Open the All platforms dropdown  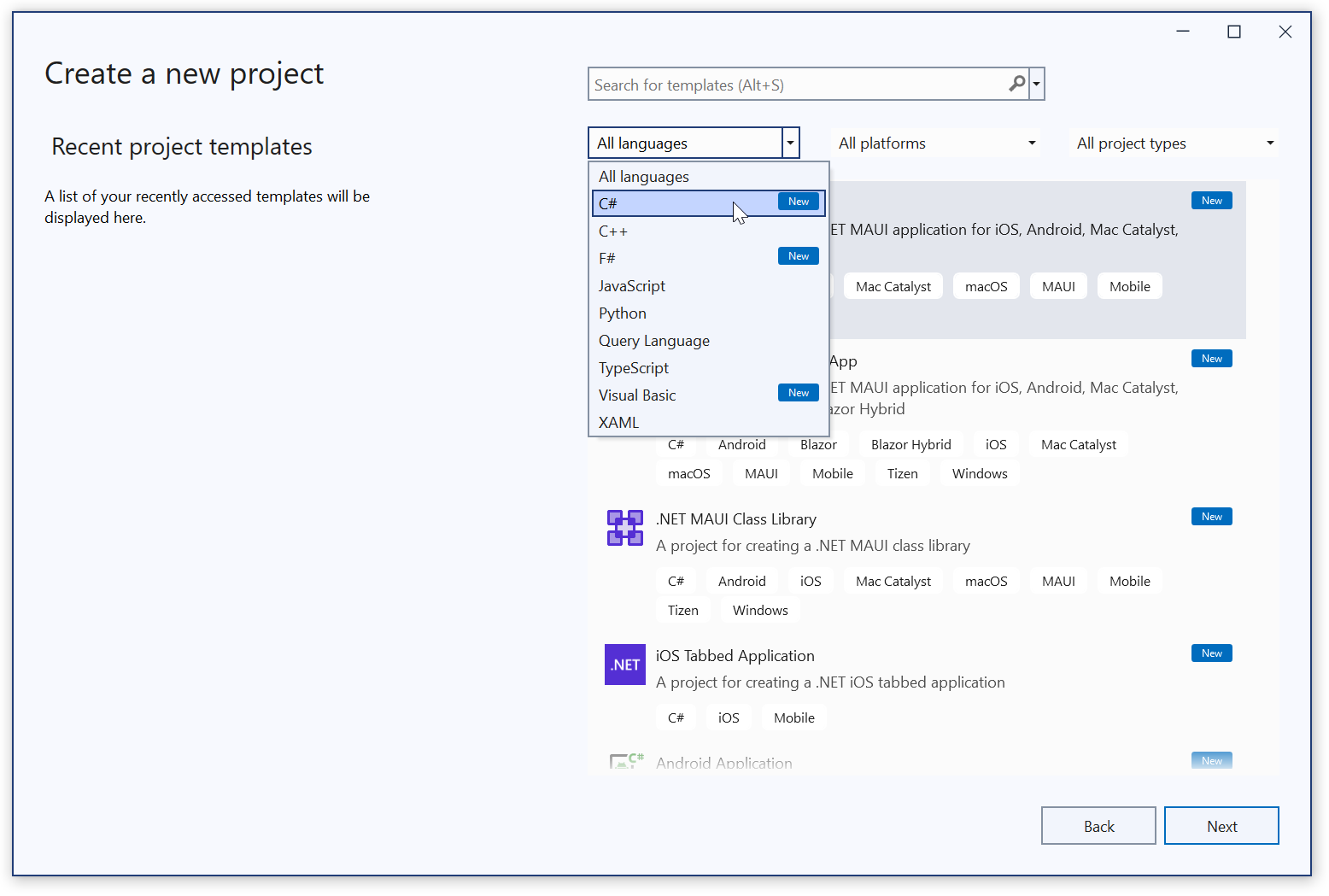(x=937, y=143)
